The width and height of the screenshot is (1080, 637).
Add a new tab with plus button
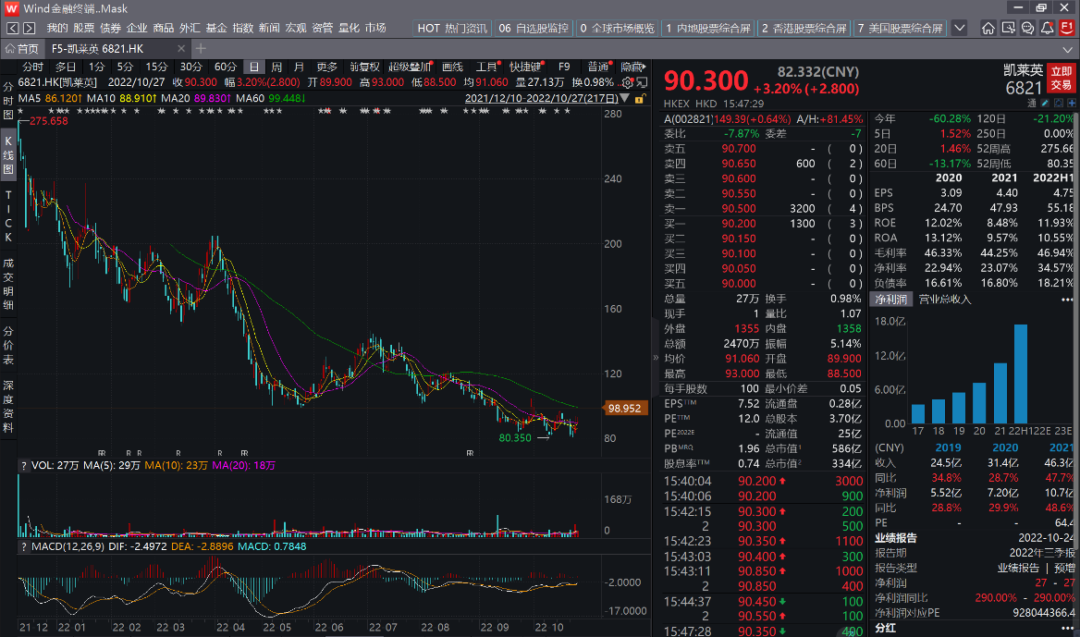point(201,48)
